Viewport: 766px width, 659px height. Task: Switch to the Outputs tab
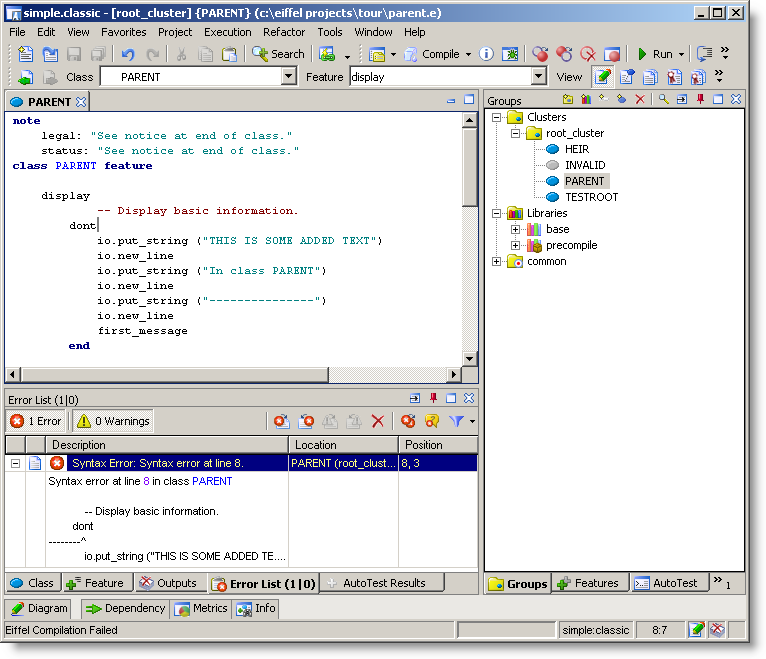168,583
